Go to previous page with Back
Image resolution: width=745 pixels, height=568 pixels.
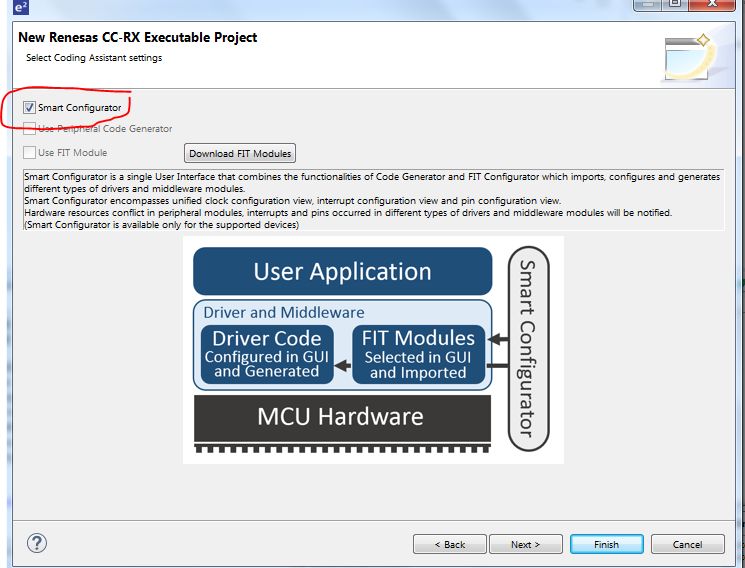449,544
